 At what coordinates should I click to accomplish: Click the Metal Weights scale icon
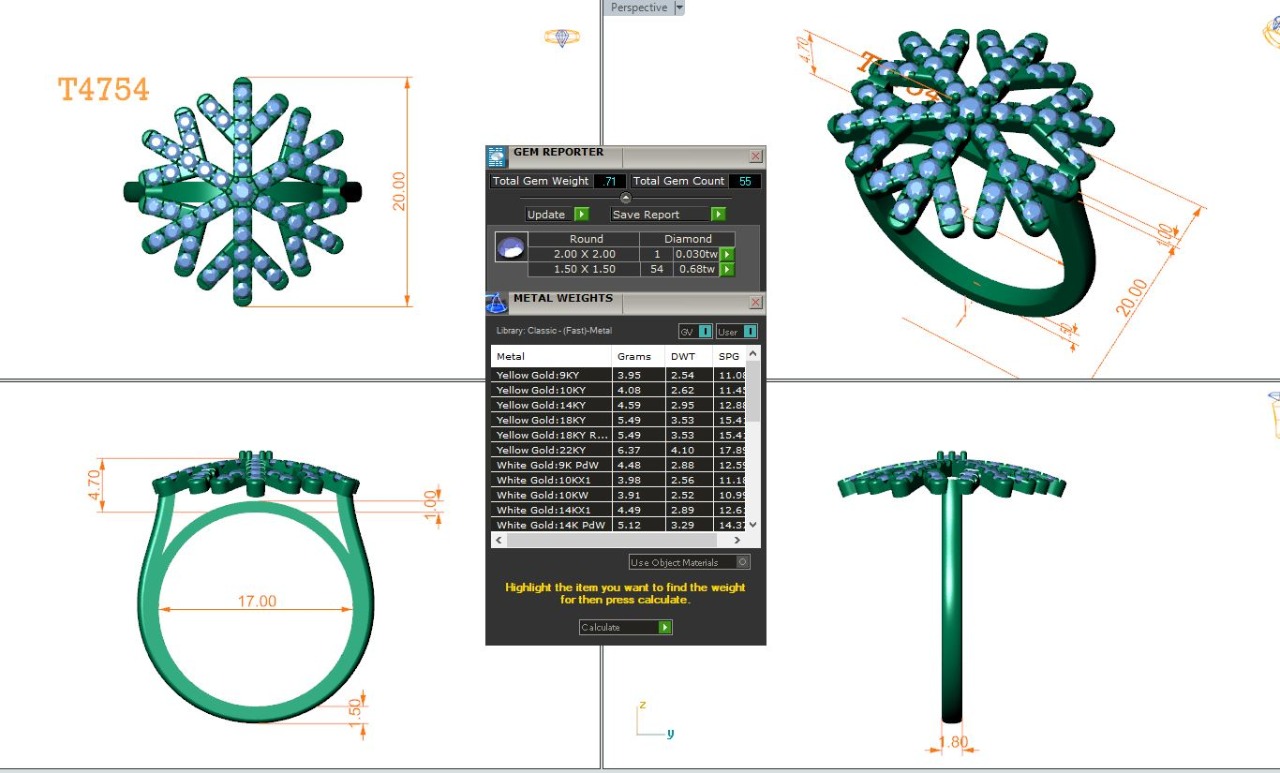[497, 303]
